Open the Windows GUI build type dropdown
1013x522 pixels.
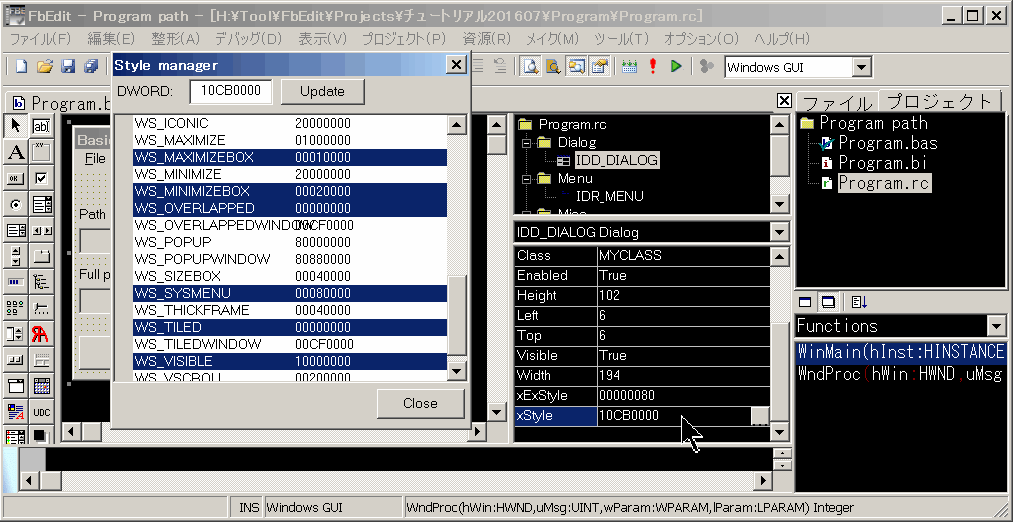(861, 67)
